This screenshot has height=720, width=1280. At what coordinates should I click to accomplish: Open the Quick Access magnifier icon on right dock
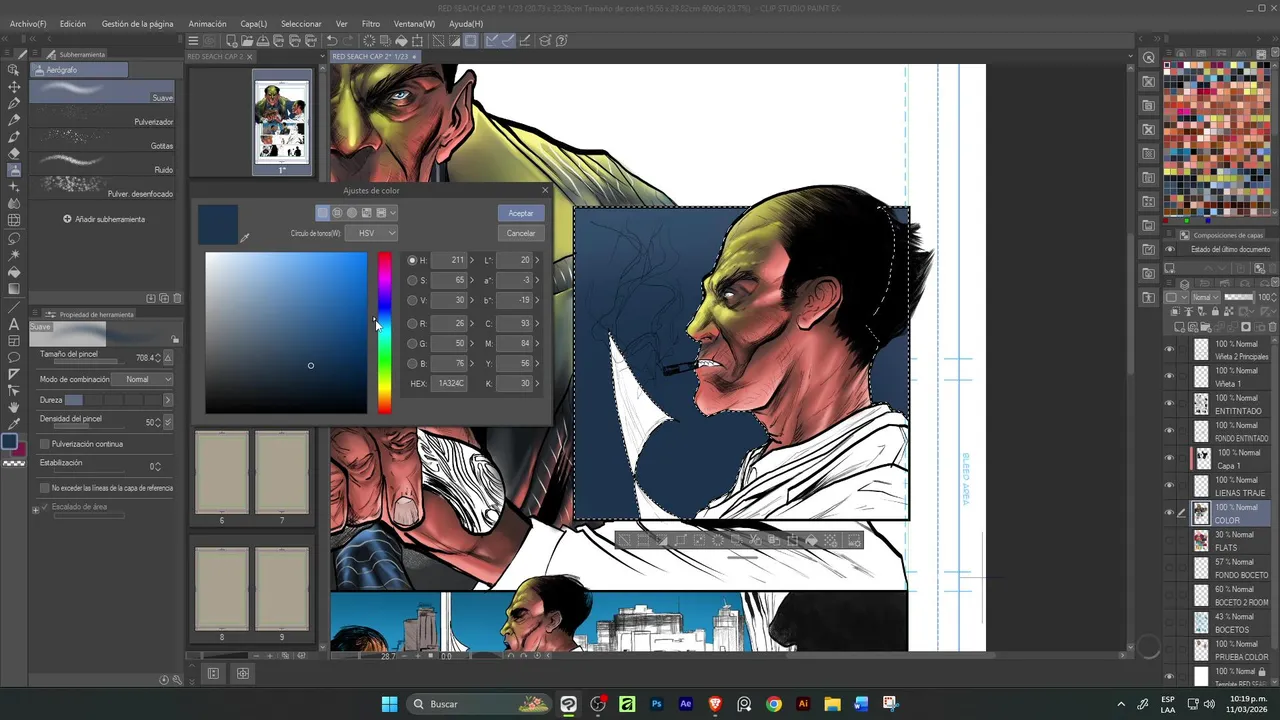click(x=1149, y=58)
